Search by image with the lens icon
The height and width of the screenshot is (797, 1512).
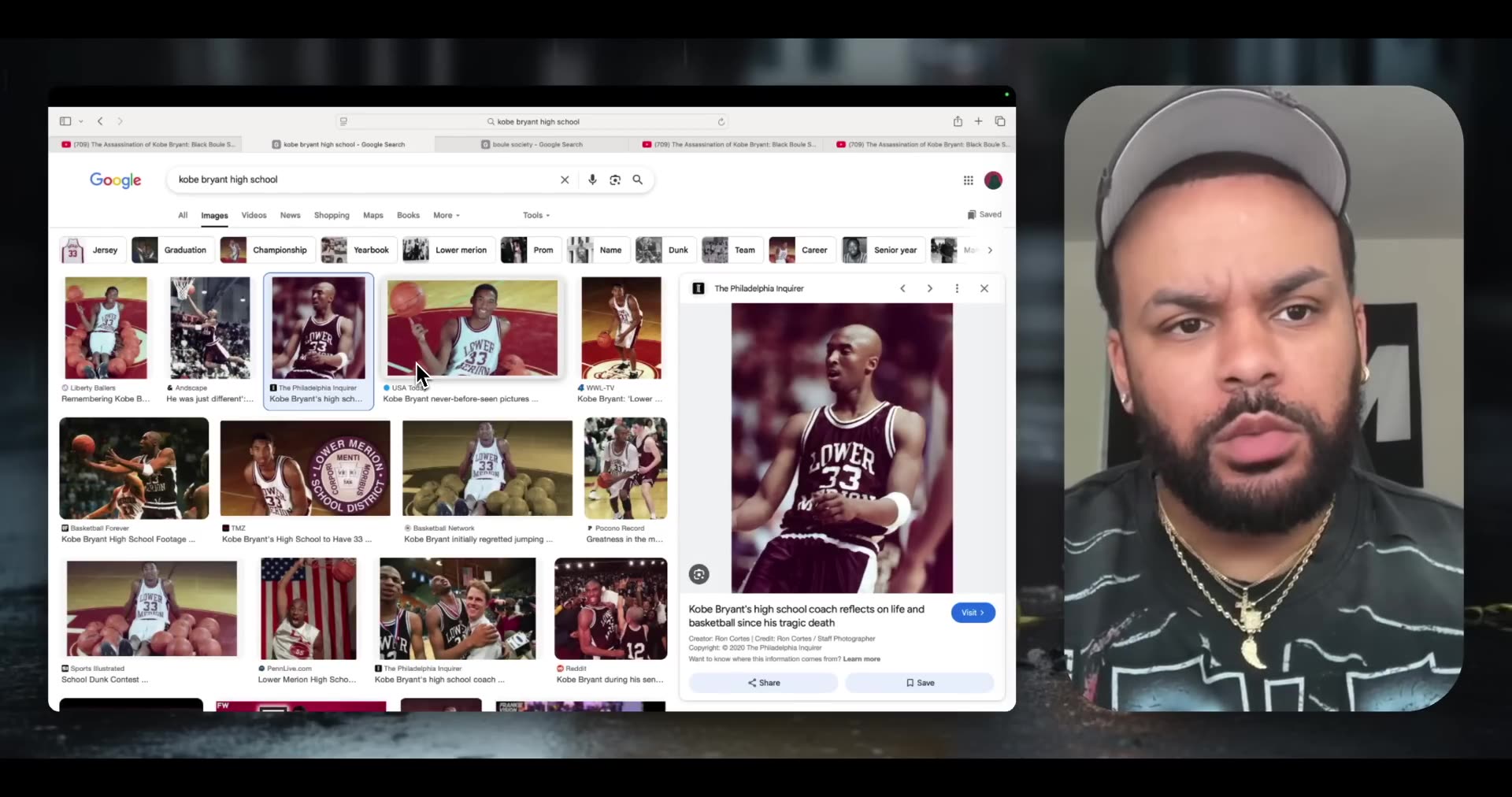(615, 180)
